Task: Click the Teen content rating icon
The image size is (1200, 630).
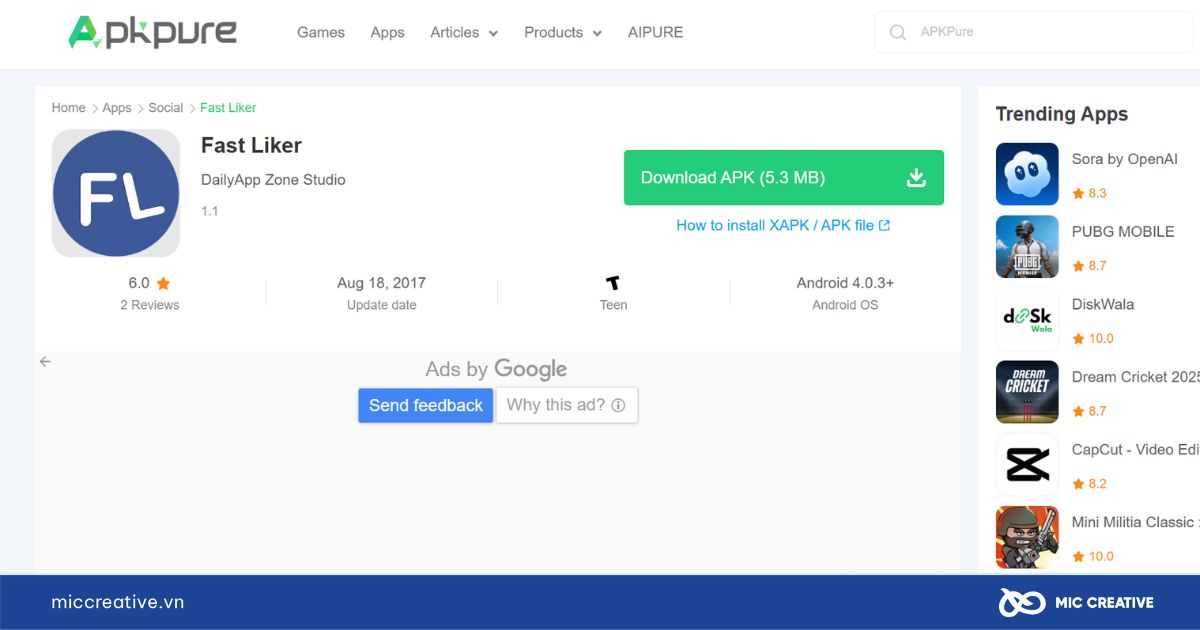Action: [x=612, y=282]
